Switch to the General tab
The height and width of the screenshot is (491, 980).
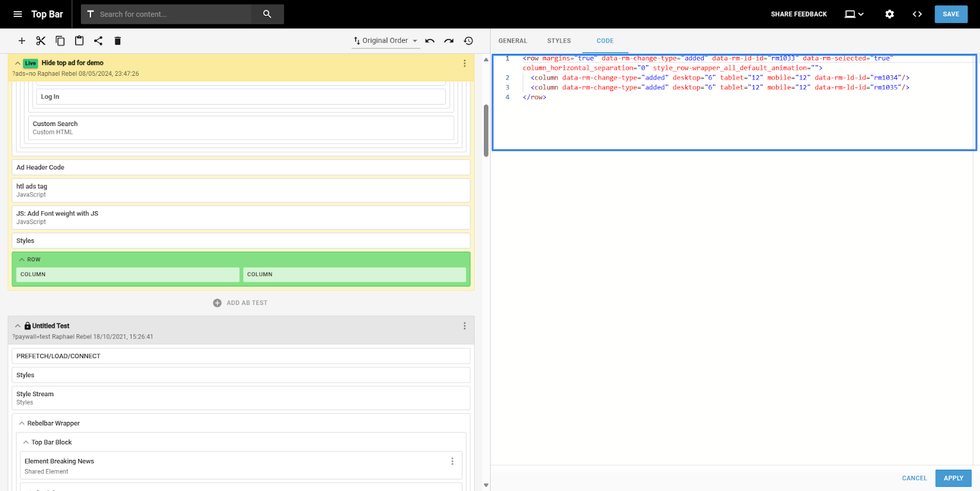pyautogui.click(x=512, y=41)
